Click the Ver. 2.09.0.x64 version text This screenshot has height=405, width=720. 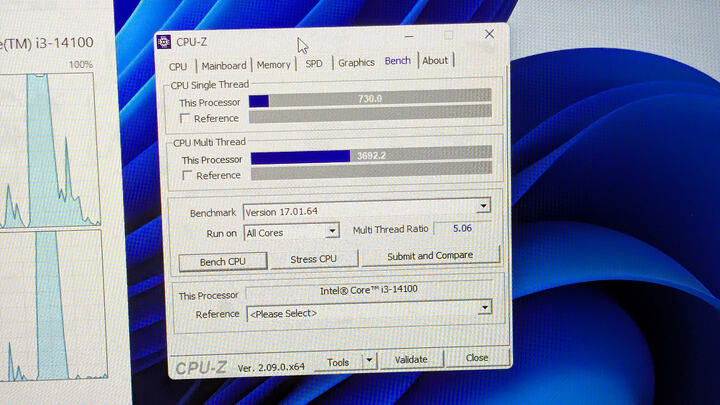(271, 367)
